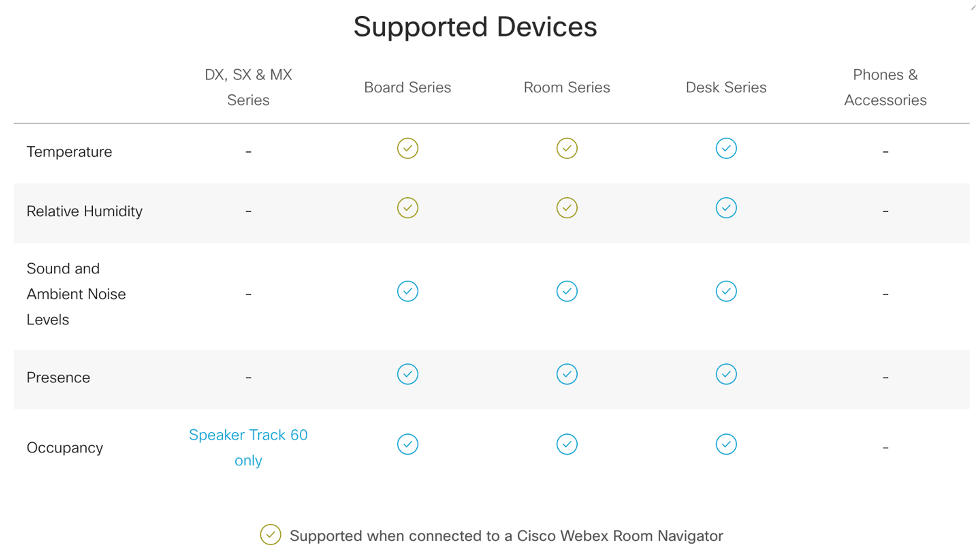Image resolution: width=977 pixels, height=558 pixels.
Task: Click Occupancy checkmark under Room Series
Action: 567,444
